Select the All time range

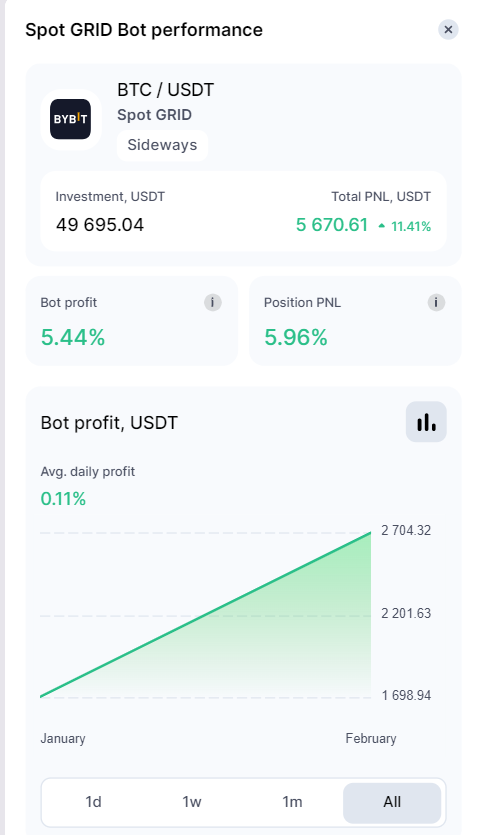click(392, 802)
